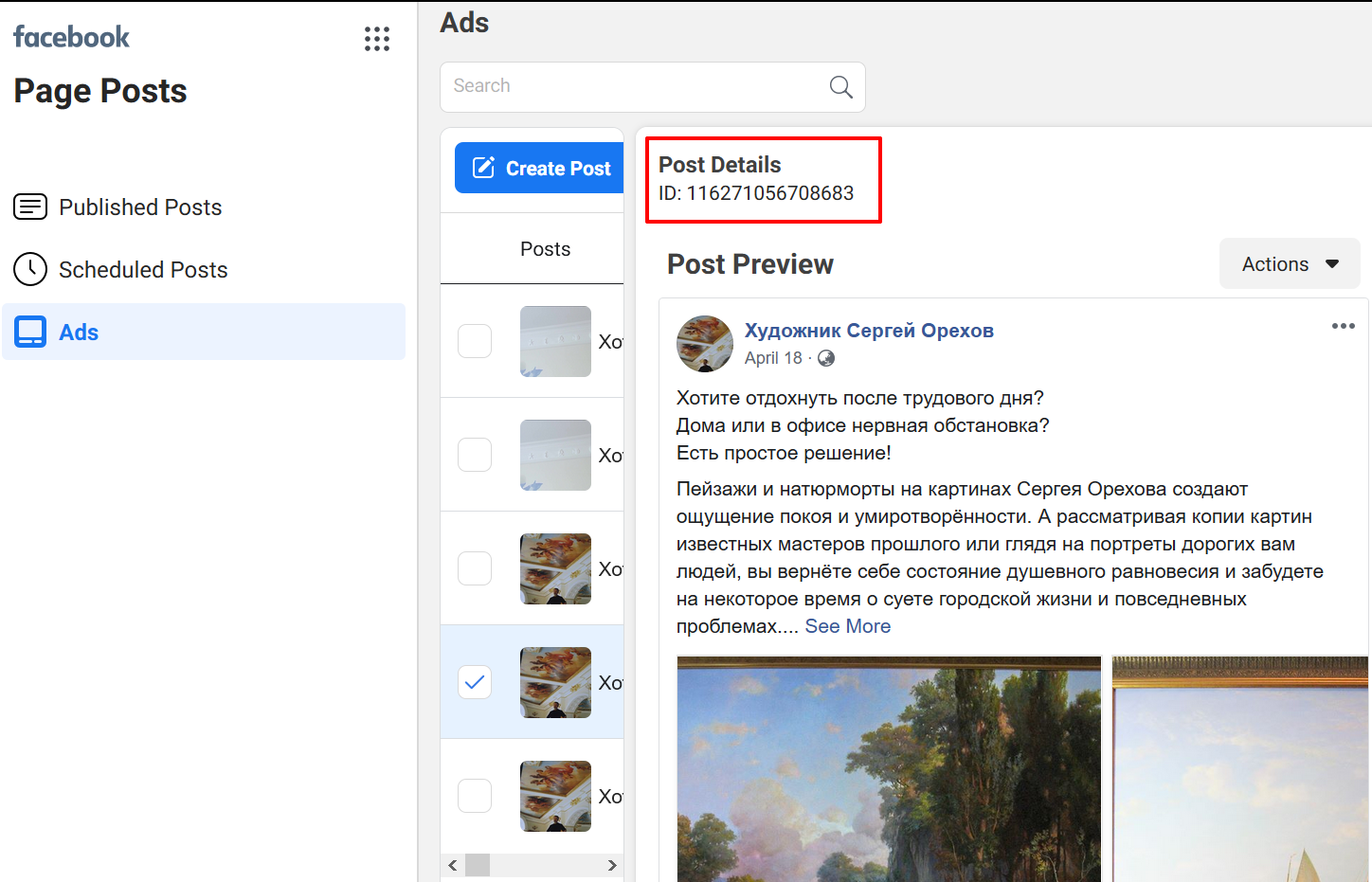Click the landscape painting in post preview
The height and width of the screenshot is (882, 1372).
coord(889,768)
